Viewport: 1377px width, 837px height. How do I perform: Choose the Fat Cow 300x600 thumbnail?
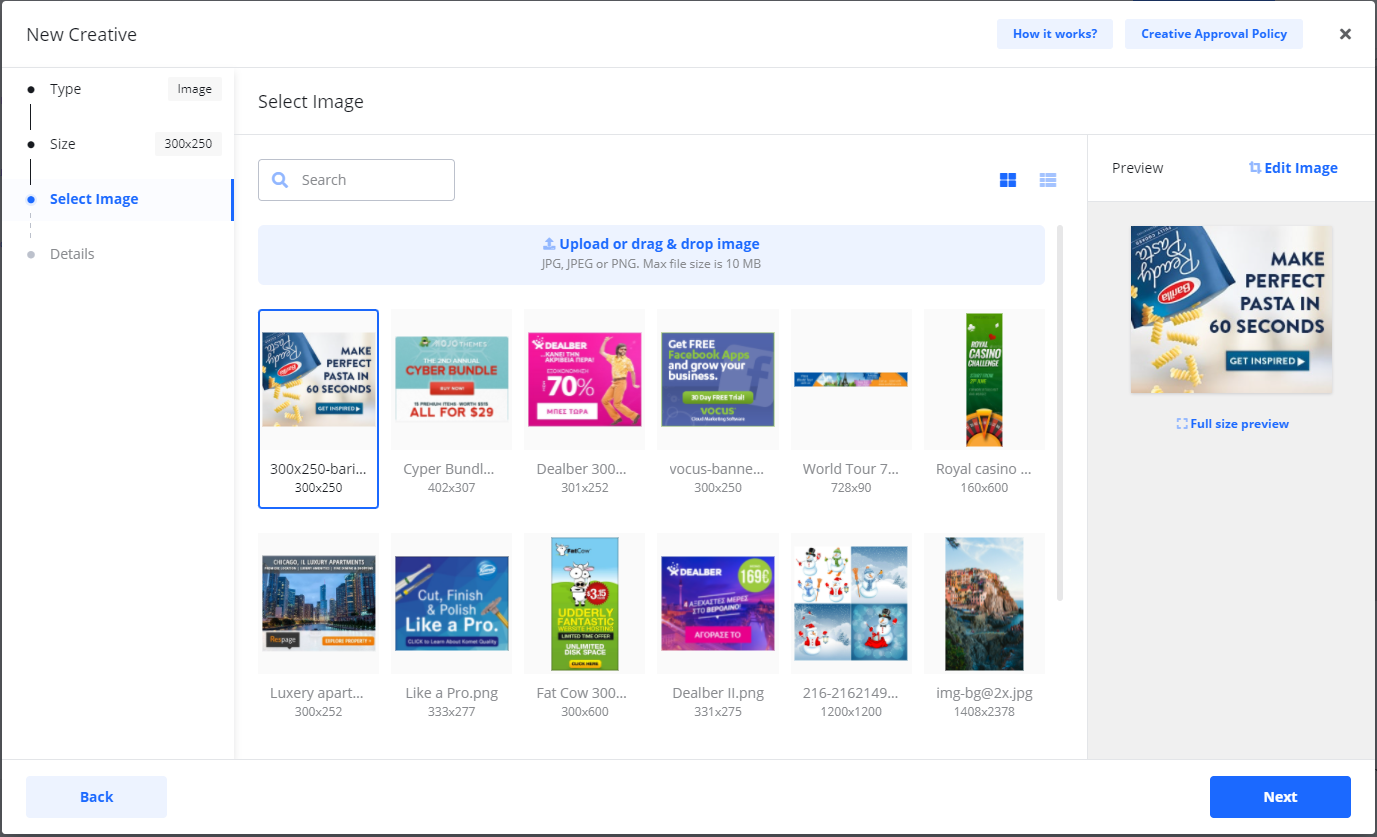pyautogui.click(x=584, y=604)
